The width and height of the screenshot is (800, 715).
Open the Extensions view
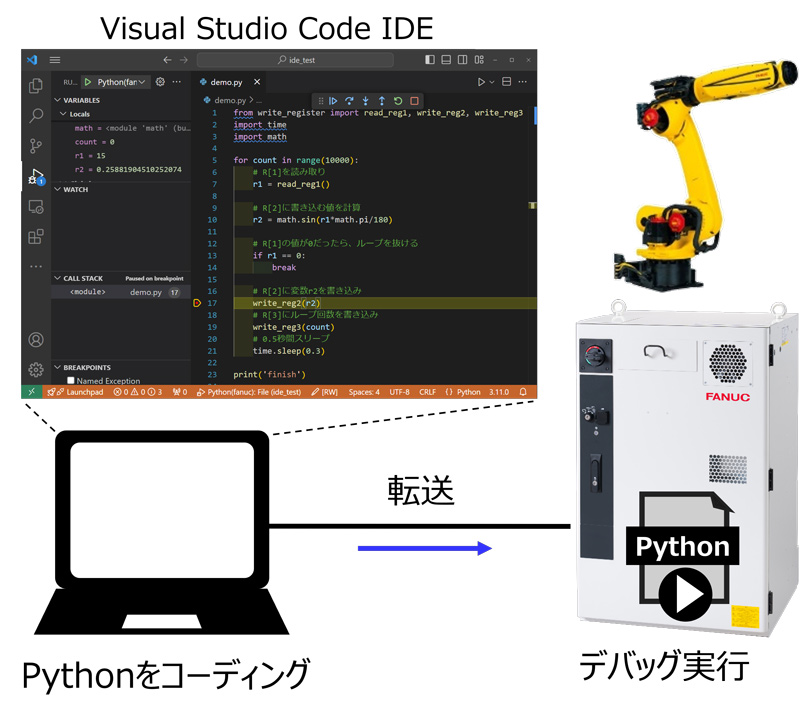[36, 237]
